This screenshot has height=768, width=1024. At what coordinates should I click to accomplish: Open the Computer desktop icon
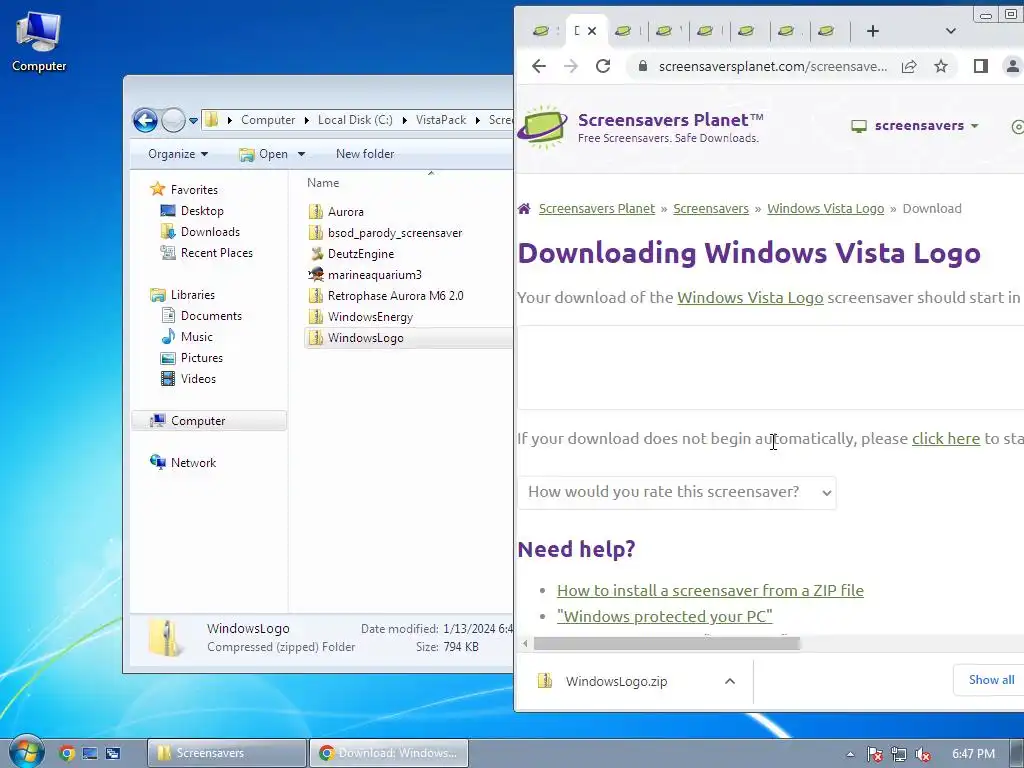(x=39, y=42)
